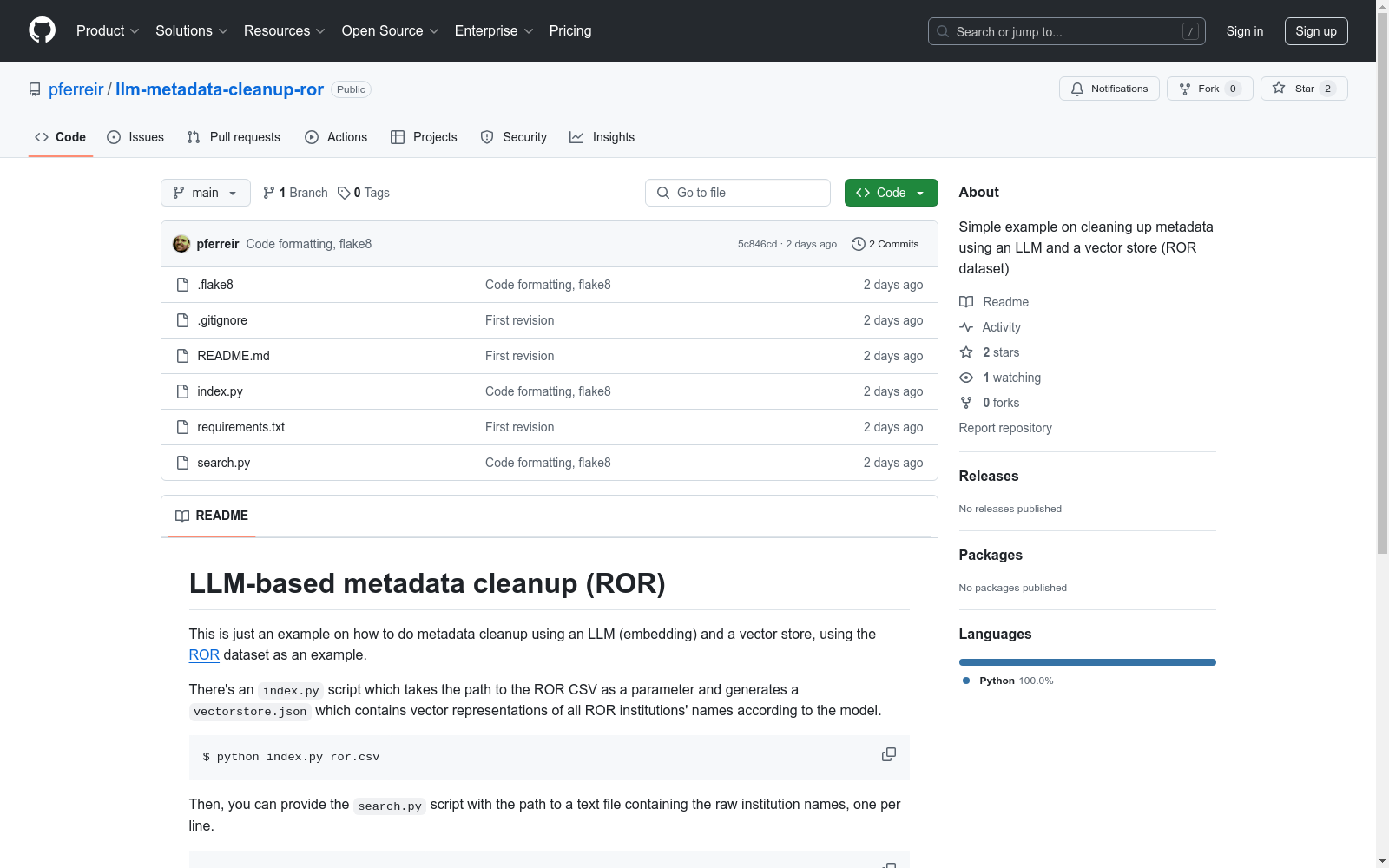Click the eye icon beside 1 watching
1389x868 pixels.
click(966, 378)
